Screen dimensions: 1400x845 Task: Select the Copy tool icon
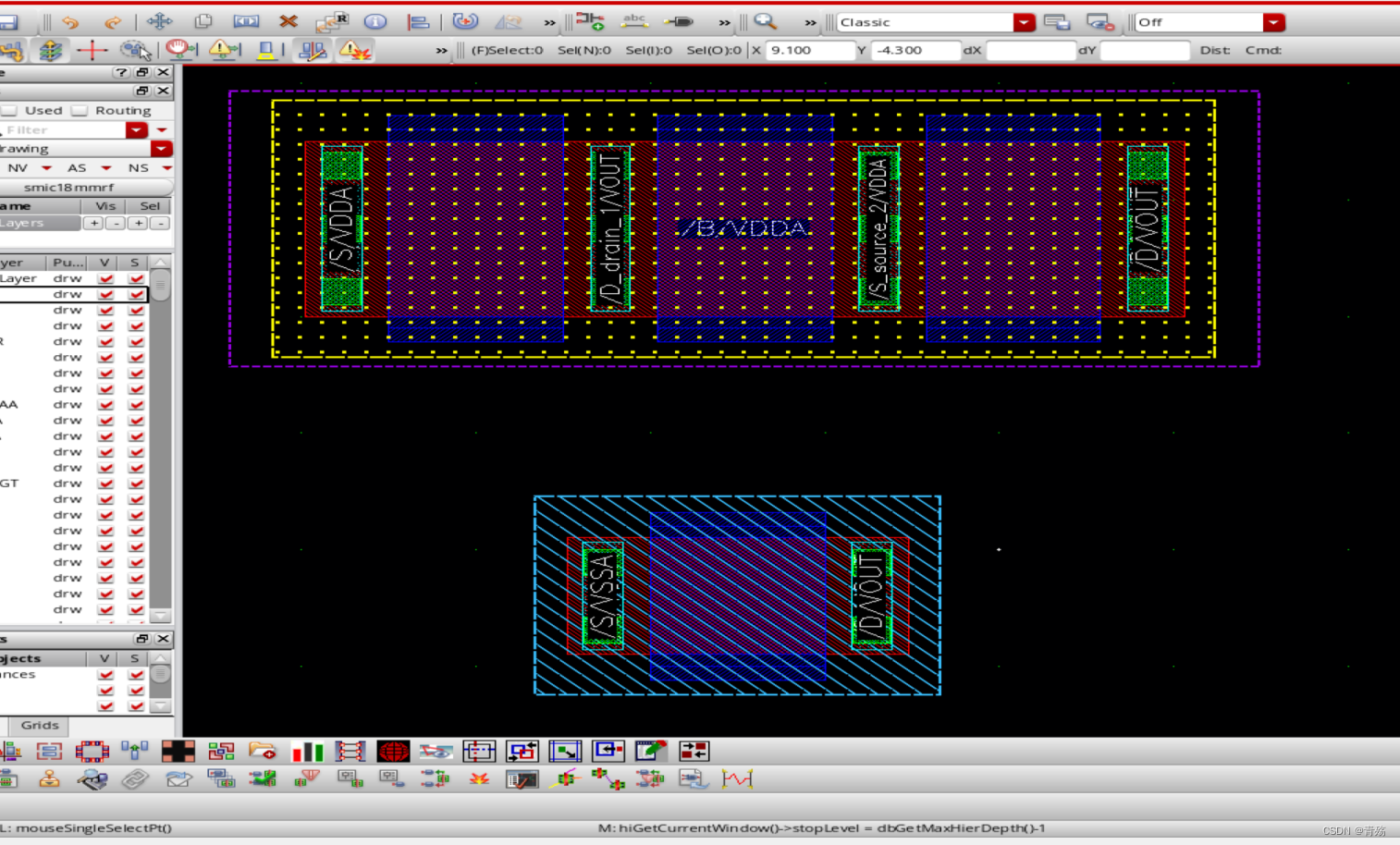point(203,21)
